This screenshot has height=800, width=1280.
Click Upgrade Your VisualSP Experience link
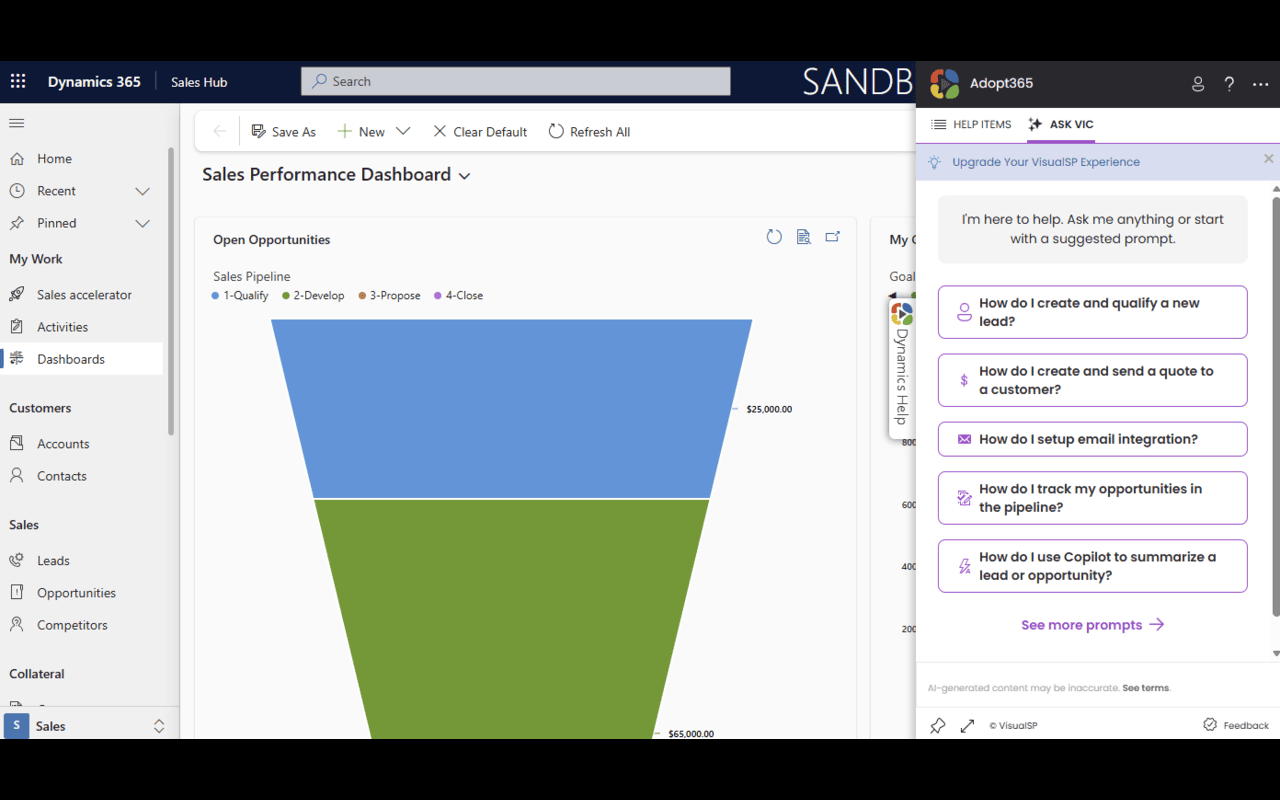point(1046,161)
